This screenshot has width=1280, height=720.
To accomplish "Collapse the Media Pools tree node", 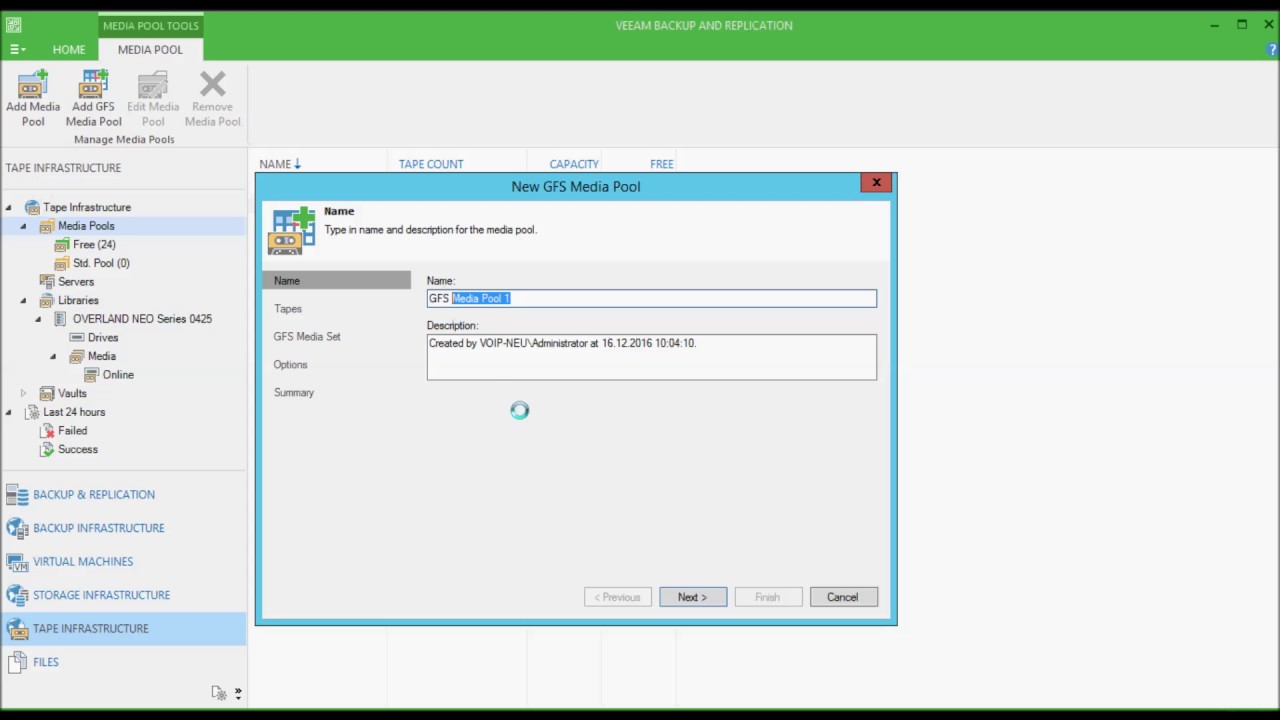I will [x=23, y=226].
